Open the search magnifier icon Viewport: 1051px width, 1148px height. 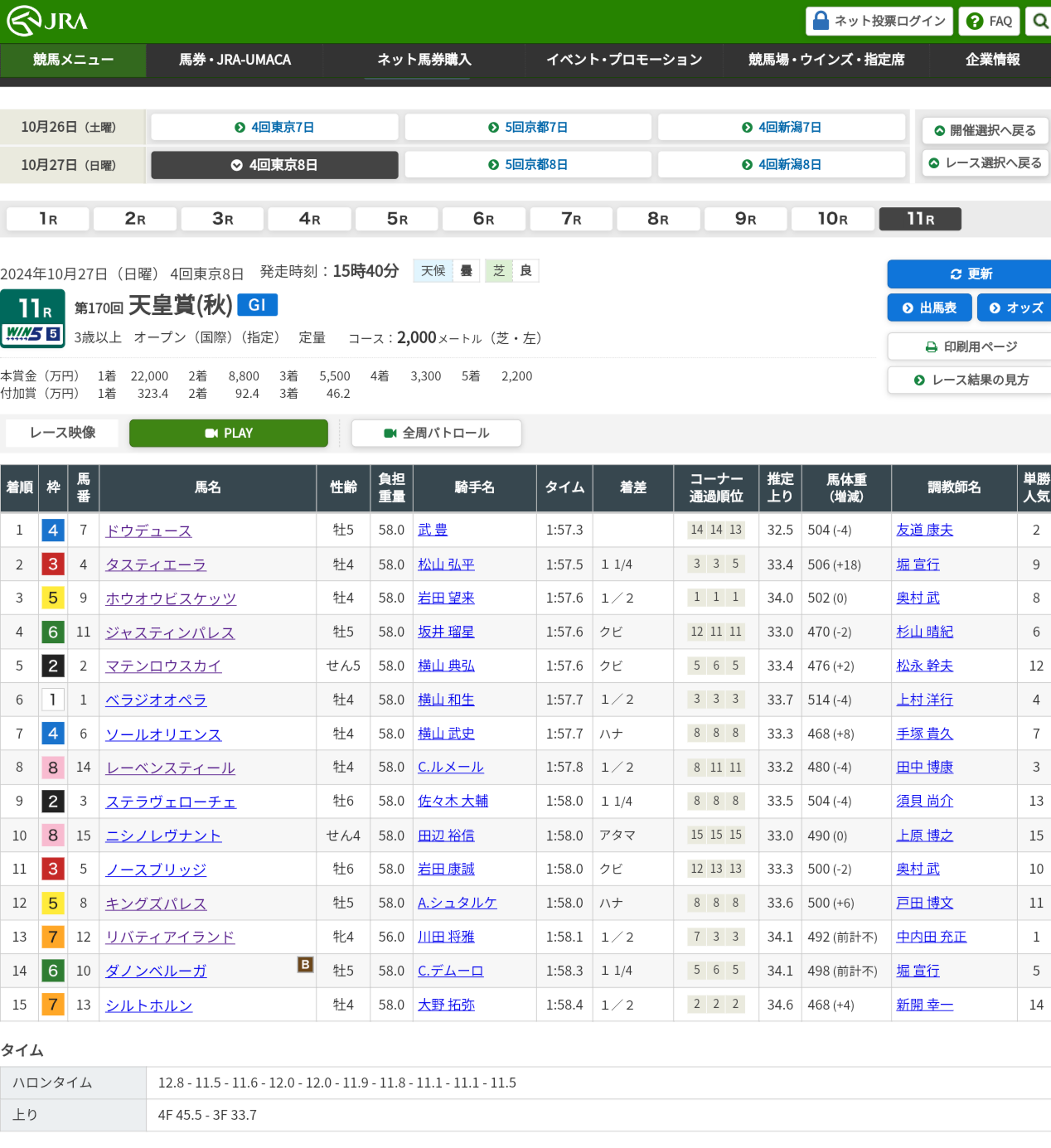tap(1039, 21)
